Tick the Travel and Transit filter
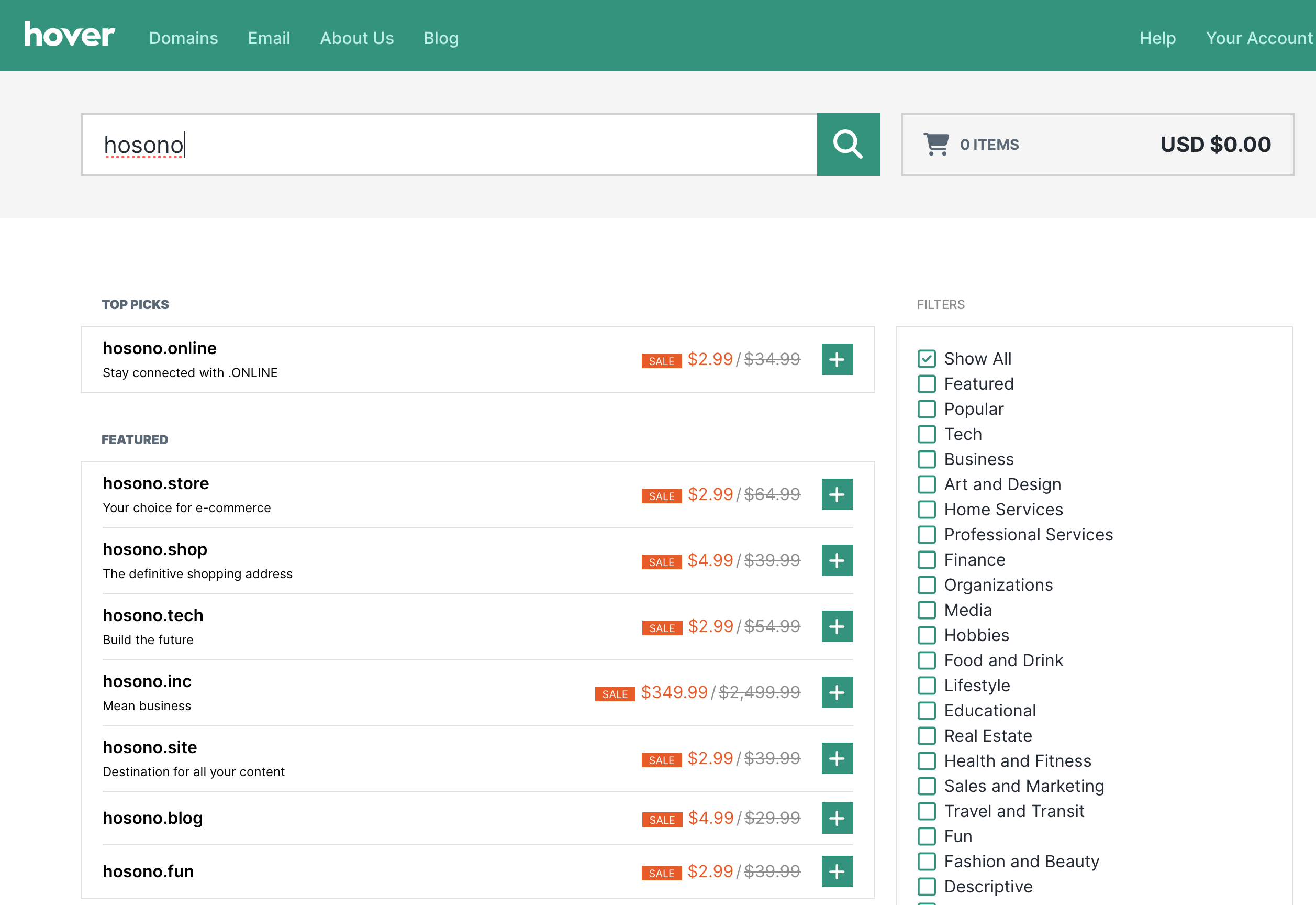The width and height of the screenshot is (1316, 905). (x=927, y=811)
